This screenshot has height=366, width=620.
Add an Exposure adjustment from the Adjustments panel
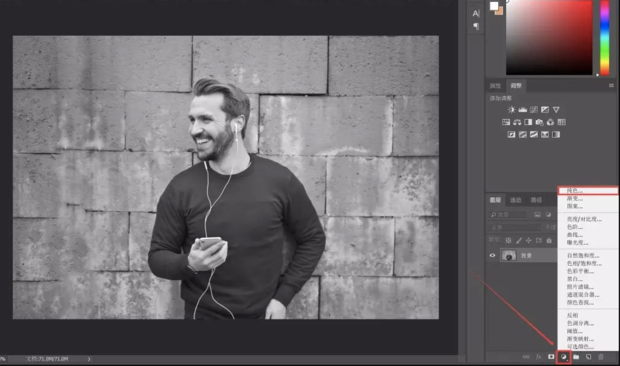pyautogui.click(x=545, y=109)
